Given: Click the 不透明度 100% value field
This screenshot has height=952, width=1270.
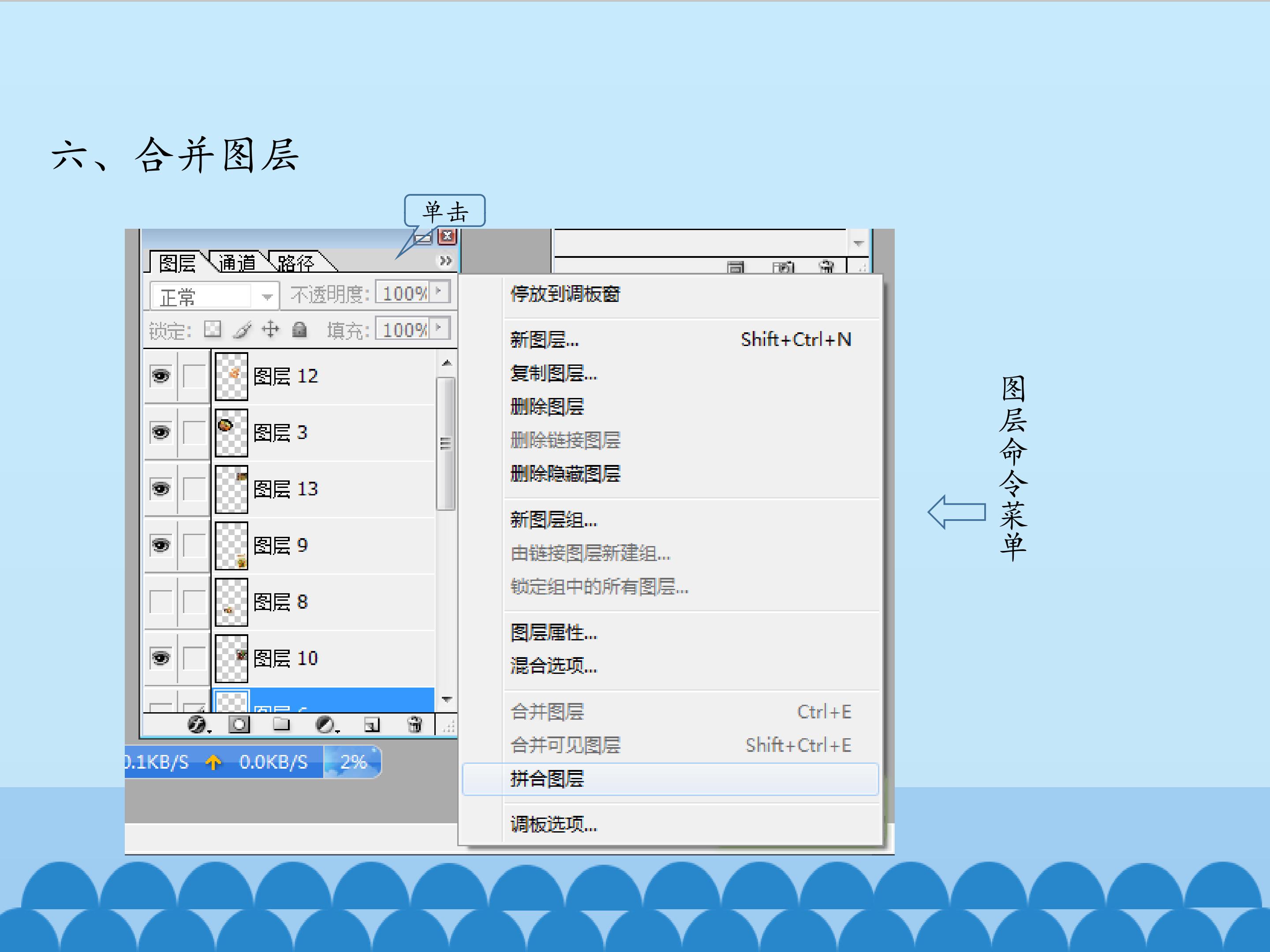Looking at the screenshot, I should 403,293.
